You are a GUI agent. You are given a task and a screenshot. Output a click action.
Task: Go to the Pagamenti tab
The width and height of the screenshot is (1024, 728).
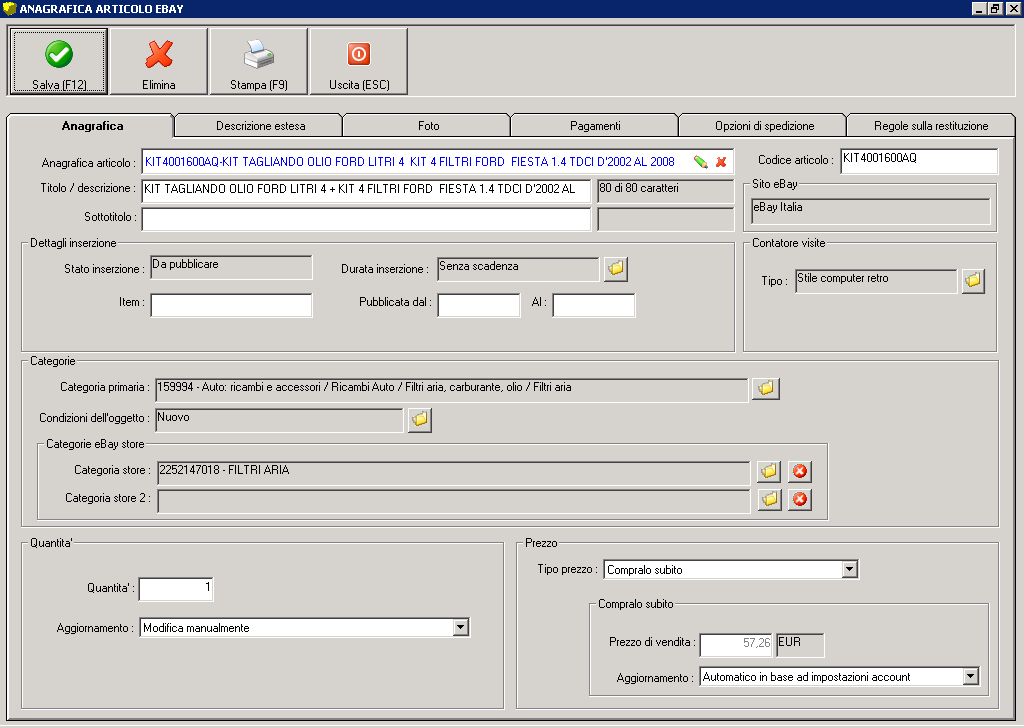click(595, 126)
